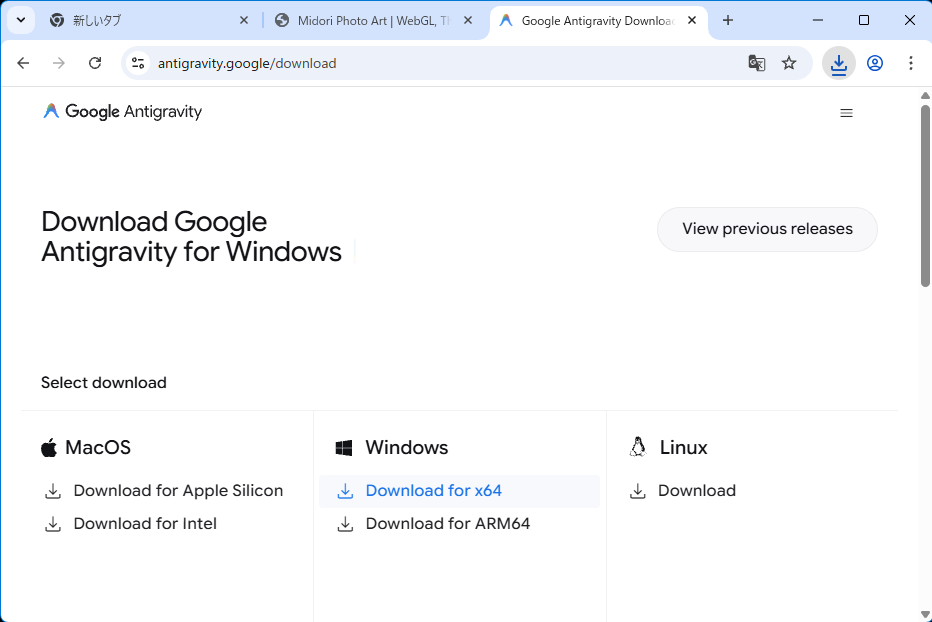The width and height of the screenshot is (932, 622).
Task: Click the Google Antigravity logo
Action: tap(122, 112)
